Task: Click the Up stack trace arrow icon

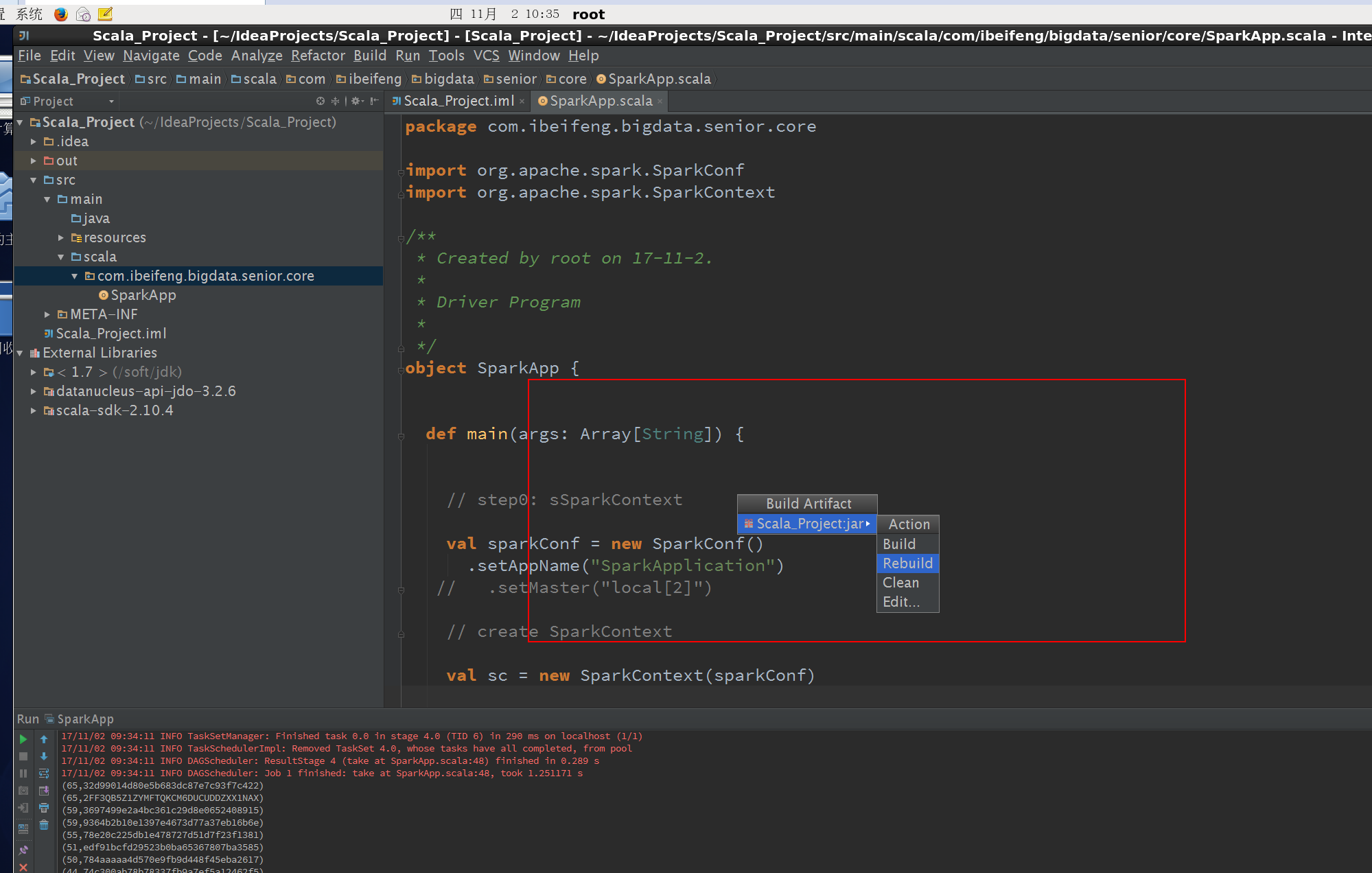Action: click(44, 739)
